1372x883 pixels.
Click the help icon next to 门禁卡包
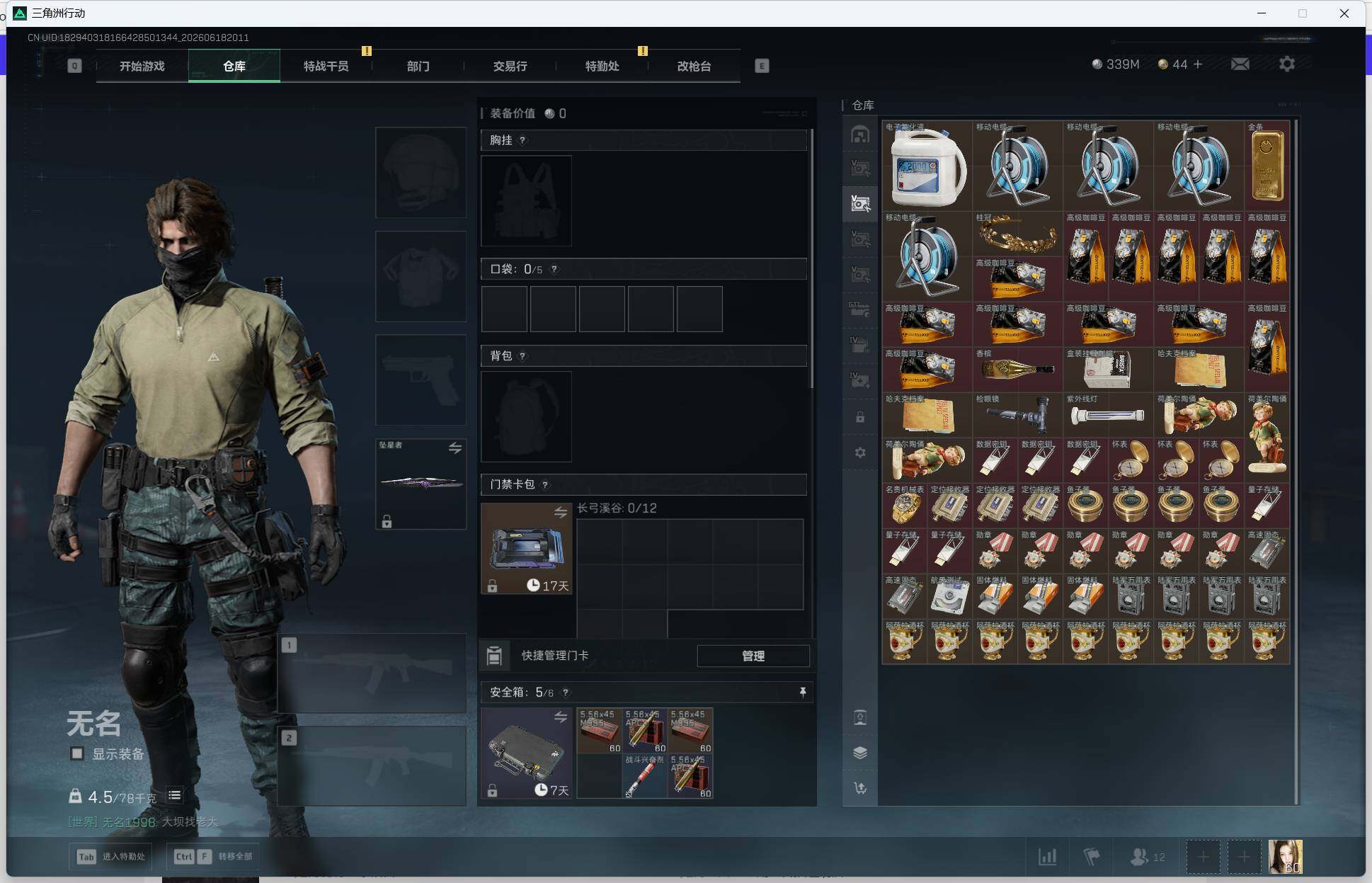(x=545, y=485)
